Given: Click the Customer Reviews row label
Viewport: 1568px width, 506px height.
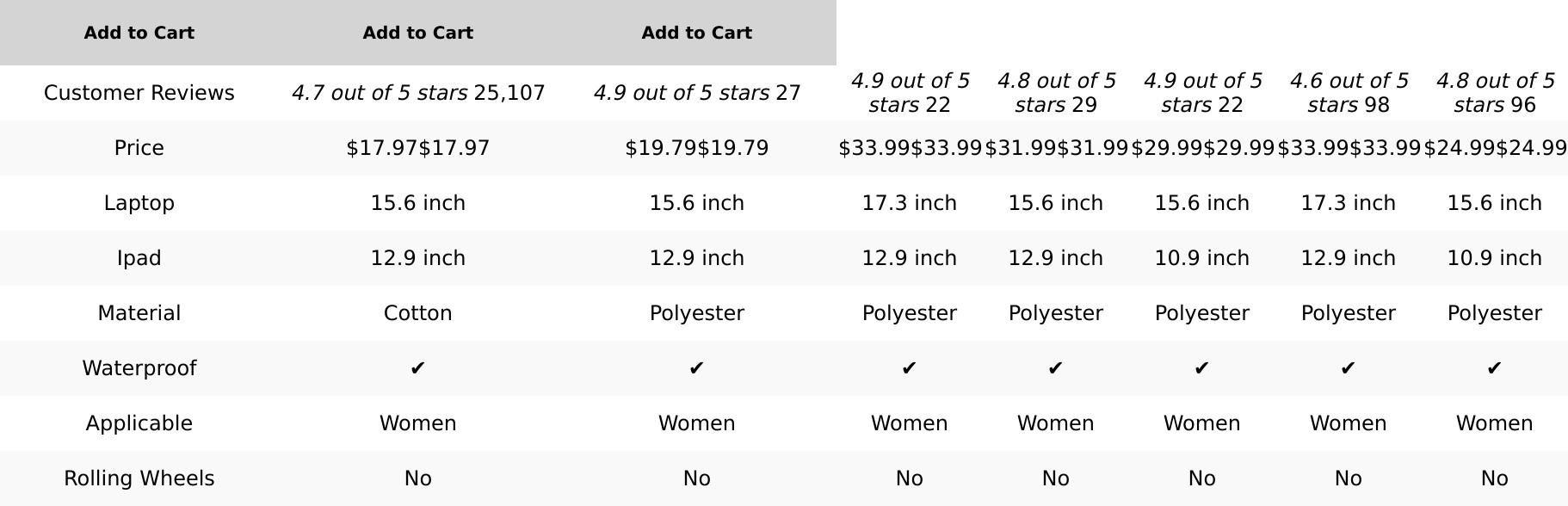Looking at the screenshot, I should point(139,93).
